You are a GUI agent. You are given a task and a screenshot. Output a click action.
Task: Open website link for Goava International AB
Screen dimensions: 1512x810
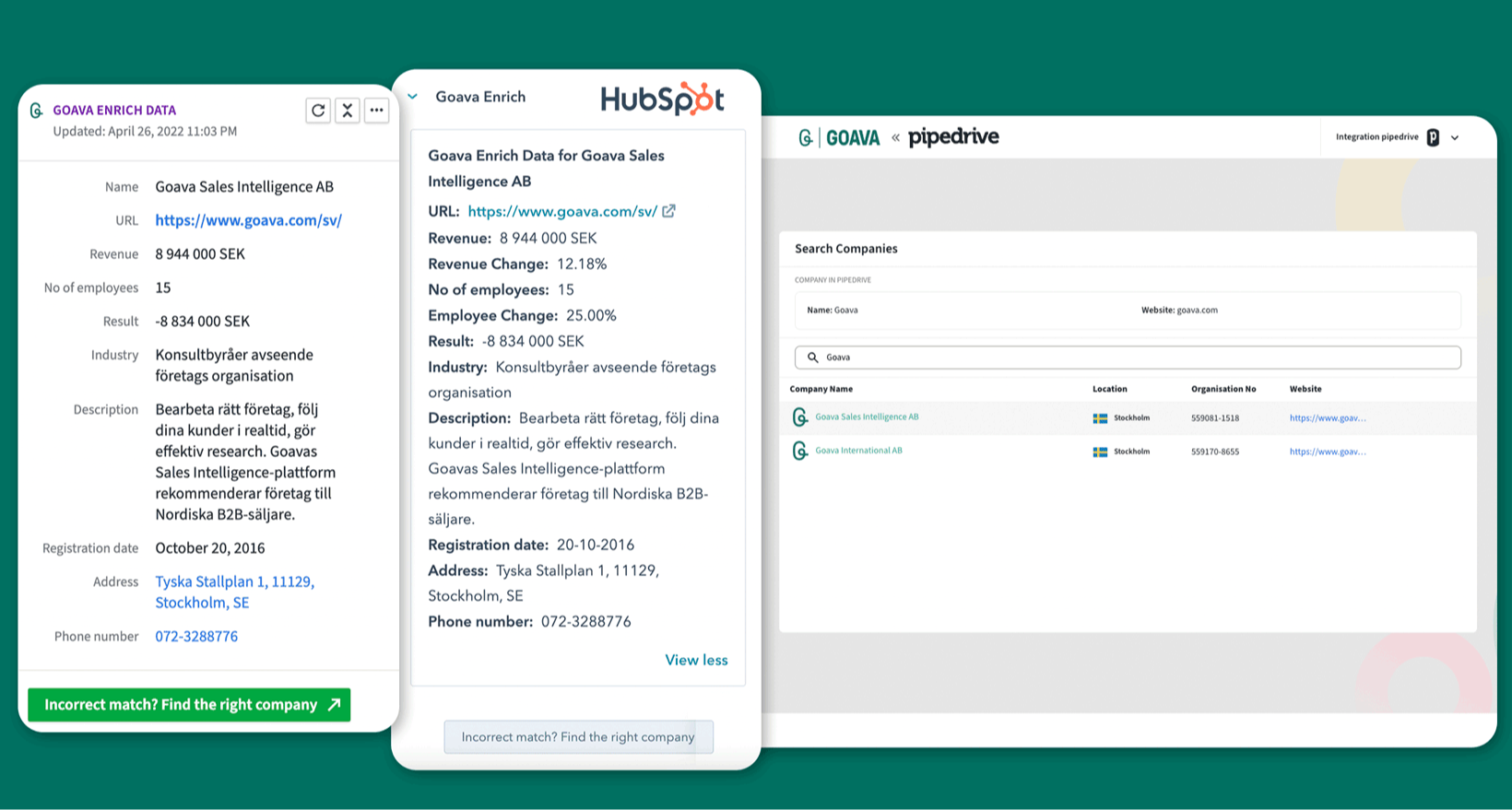pyautogui.click(x=1328, y=452)
